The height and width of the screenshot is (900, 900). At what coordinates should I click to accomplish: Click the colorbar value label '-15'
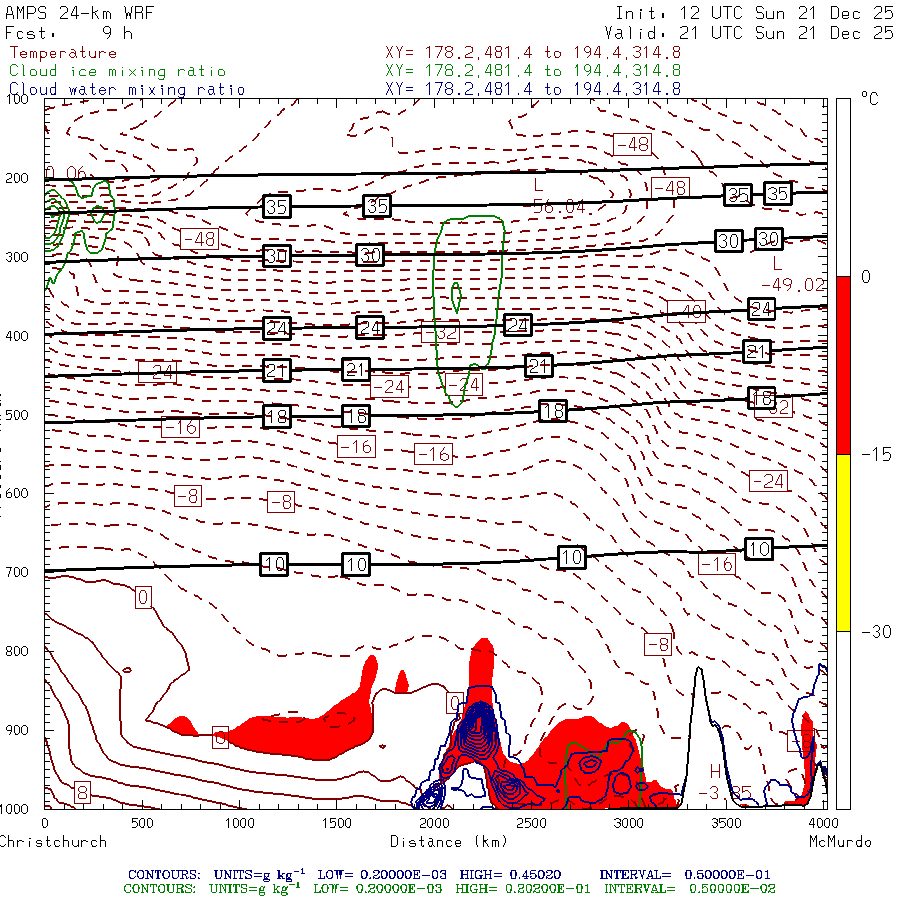coord(876,455)
